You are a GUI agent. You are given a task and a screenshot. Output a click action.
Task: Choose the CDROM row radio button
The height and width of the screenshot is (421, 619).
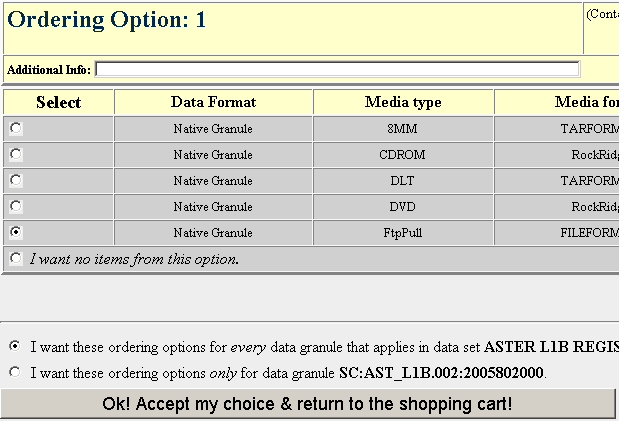pyautogui.click(x=16, y=155)
